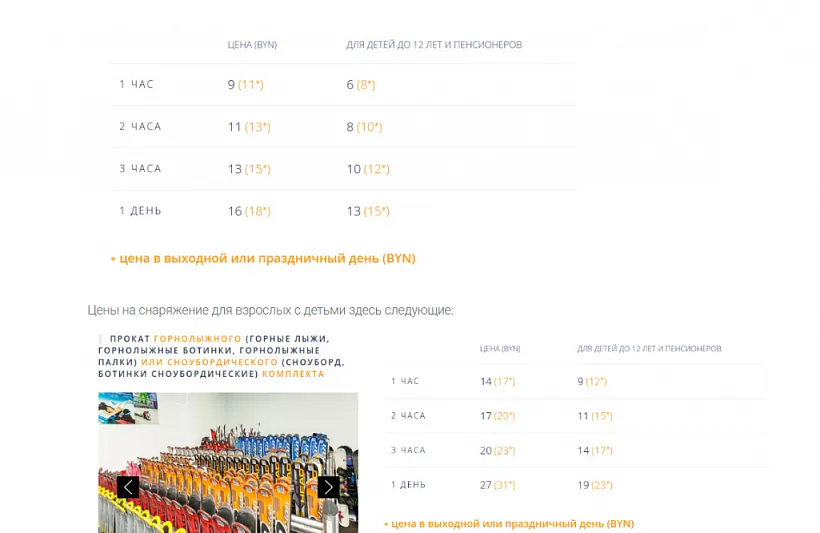
Task: Click the 20 (23*) price cell
Action: (497, 450)
